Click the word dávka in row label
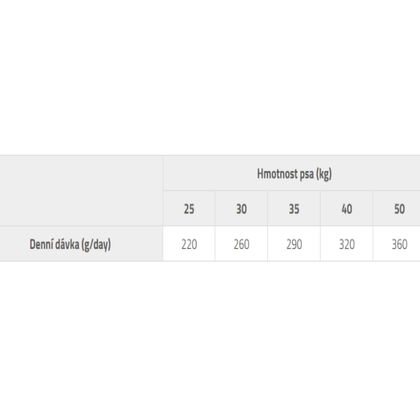This screenshot has height=420, width=420. pos(65,244)
